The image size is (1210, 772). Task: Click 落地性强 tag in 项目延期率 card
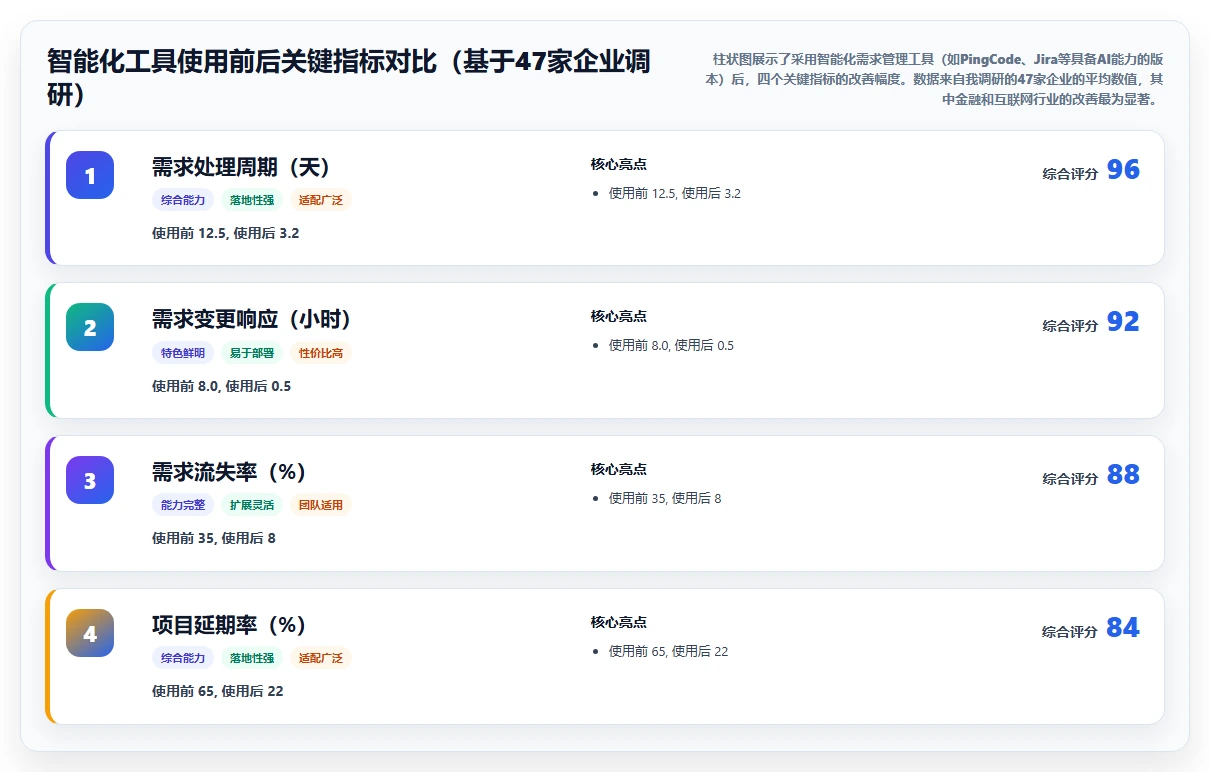click(x=252, y=658)
